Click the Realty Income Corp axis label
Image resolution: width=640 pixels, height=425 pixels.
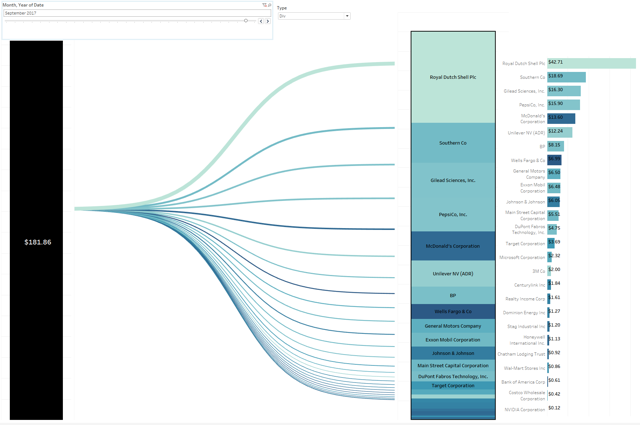pyautogui.click(x=525, y=299)
